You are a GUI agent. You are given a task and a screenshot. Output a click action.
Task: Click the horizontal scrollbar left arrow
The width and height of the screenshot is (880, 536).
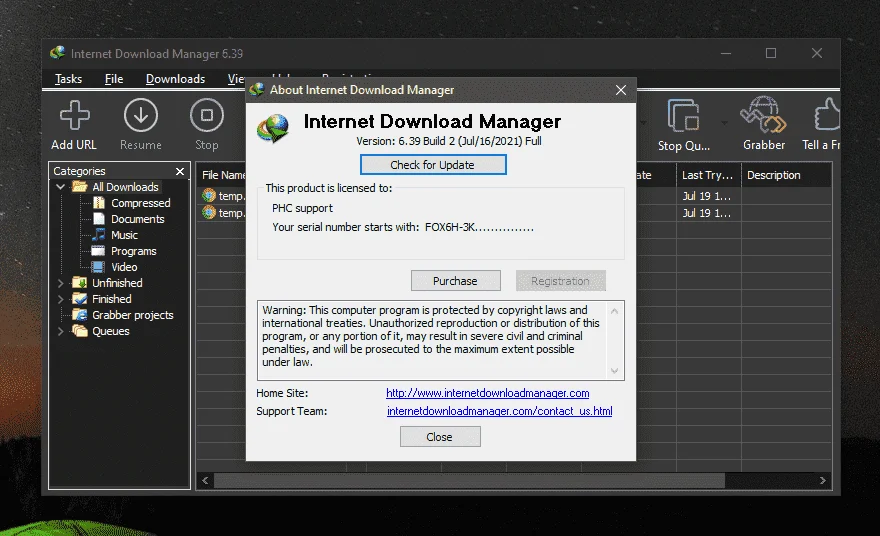[205, 480]
